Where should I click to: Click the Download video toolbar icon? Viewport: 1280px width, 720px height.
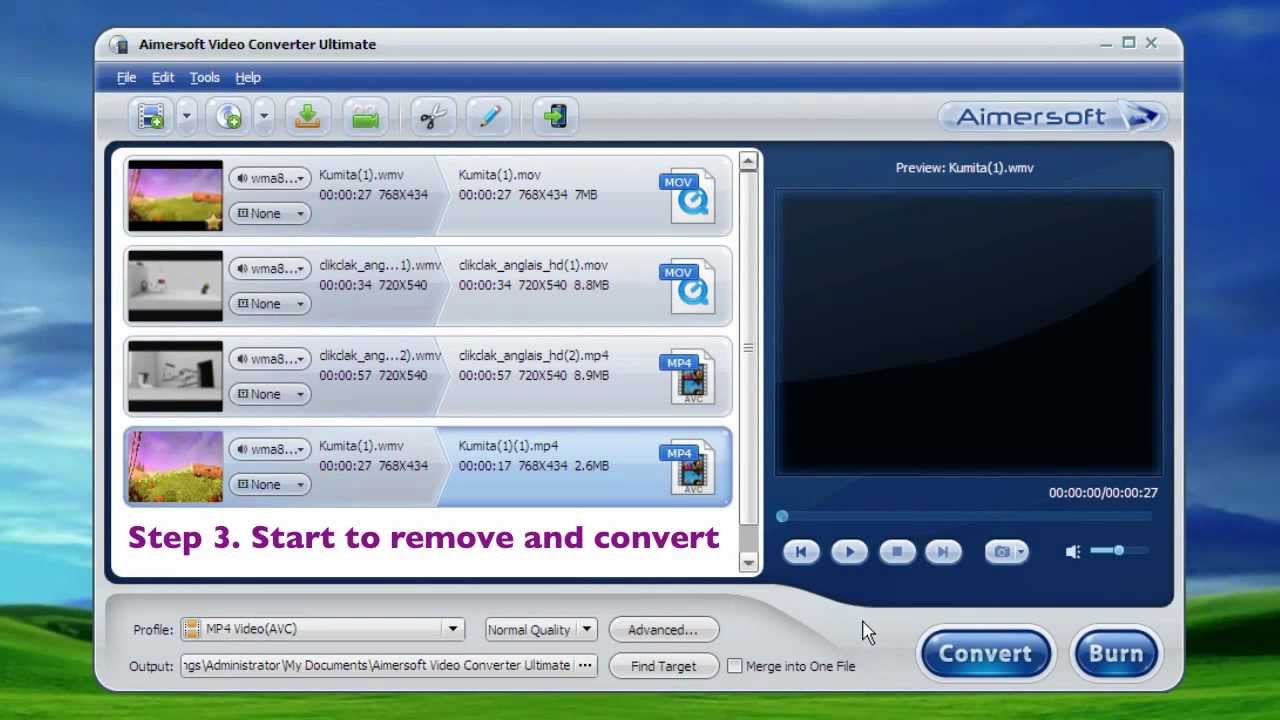tap(307, 116)
